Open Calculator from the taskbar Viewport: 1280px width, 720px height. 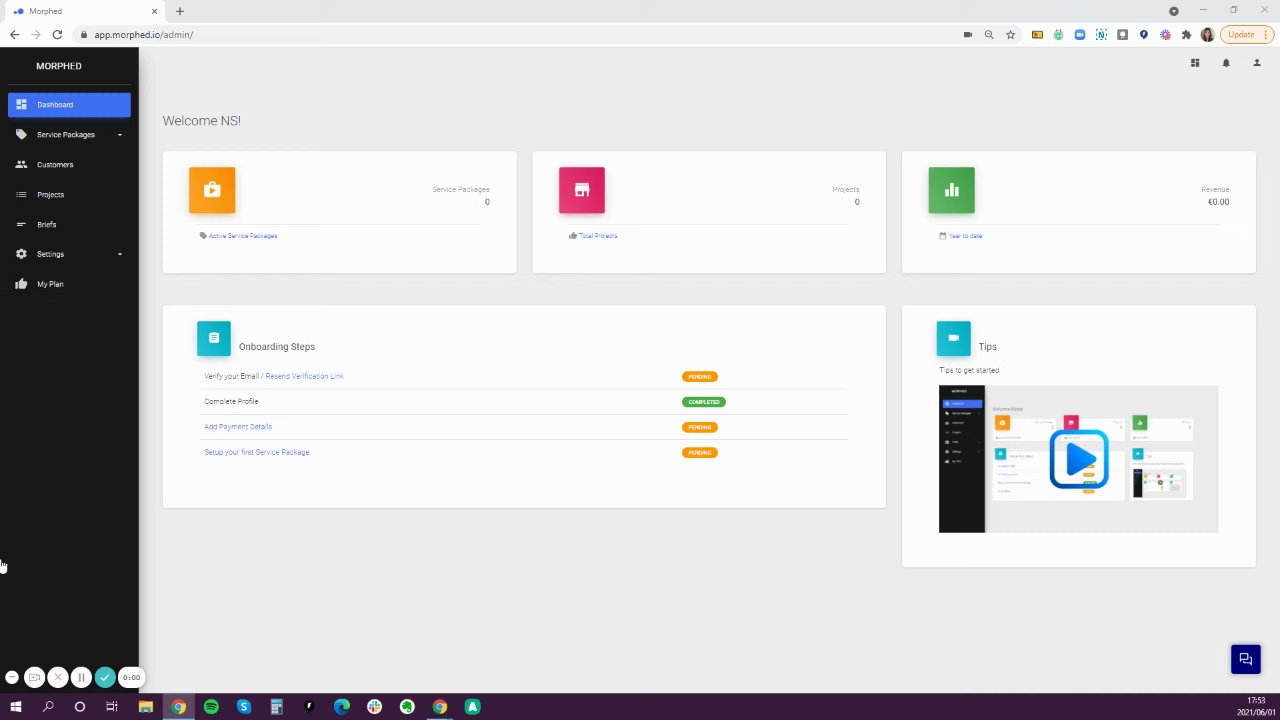(x=276, y=707)
